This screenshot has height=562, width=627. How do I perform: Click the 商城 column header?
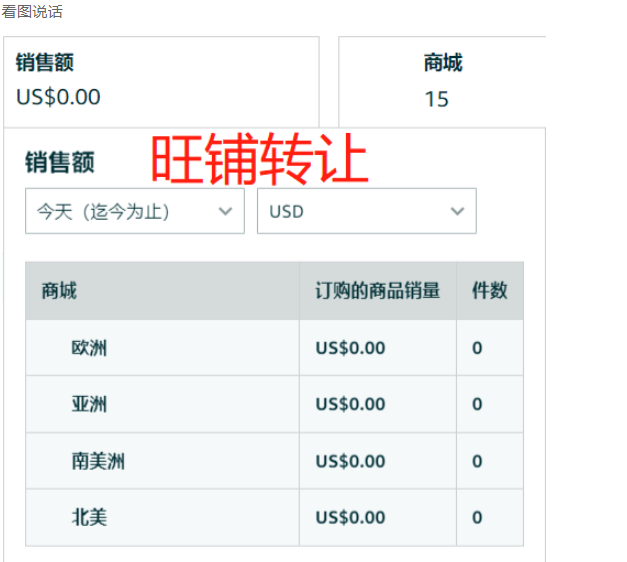60,291
